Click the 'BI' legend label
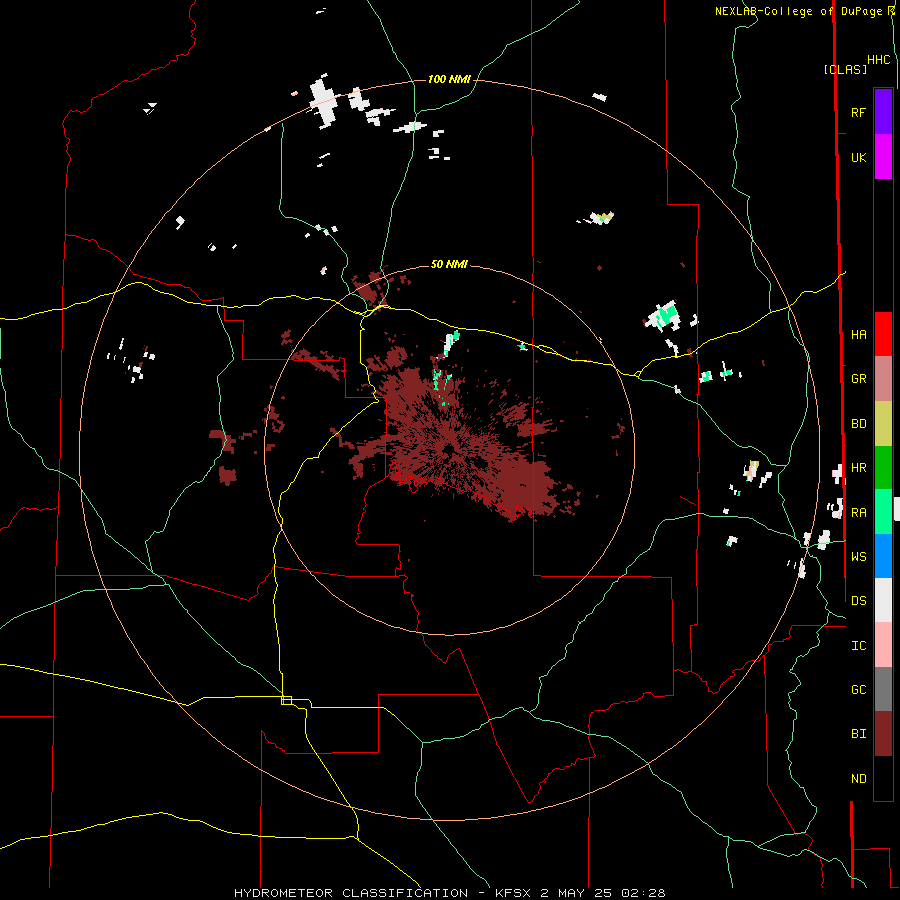900x900 pixels. (858, 734)
